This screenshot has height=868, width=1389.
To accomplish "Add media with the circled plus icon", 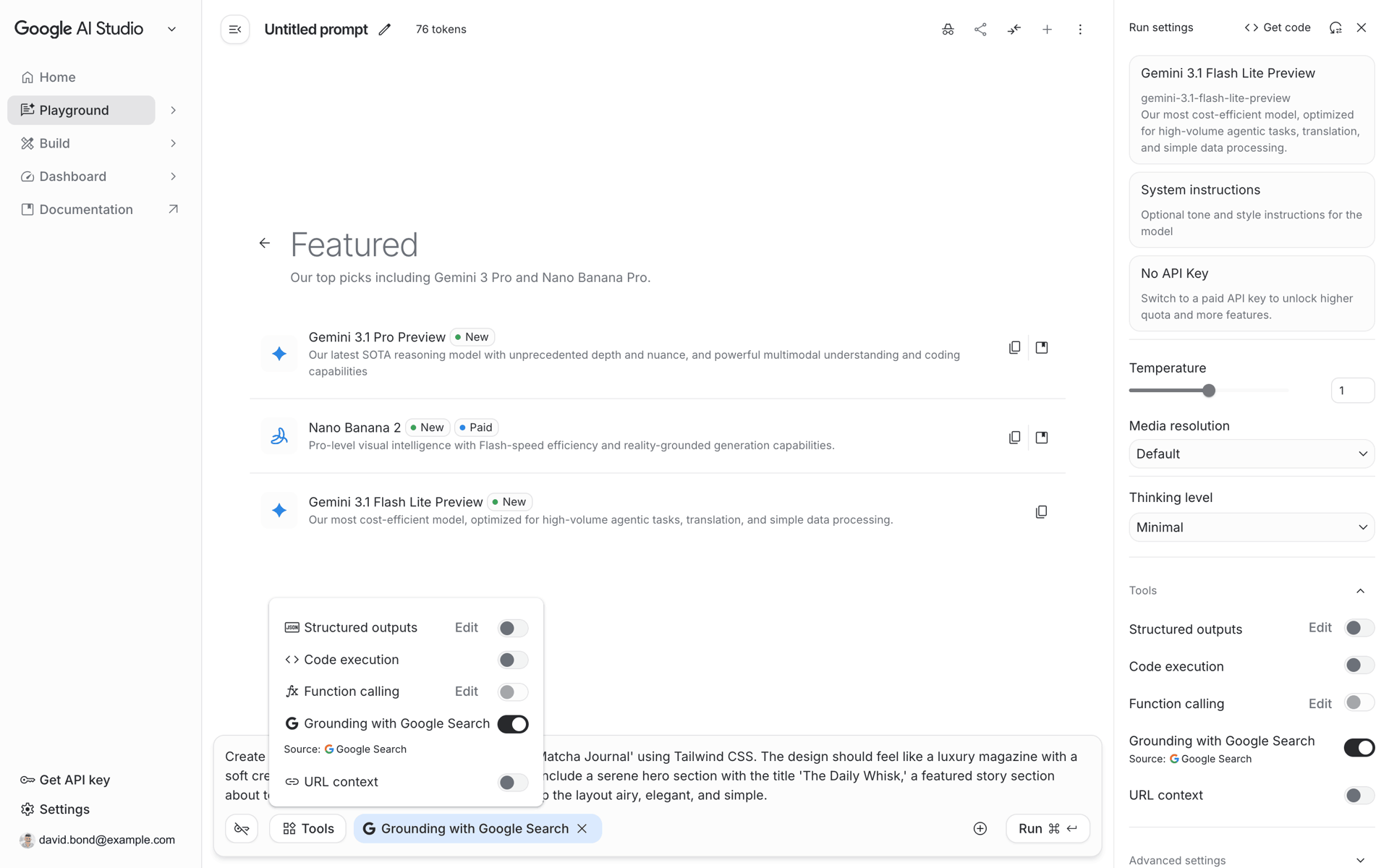I will click(x=980, y=829).
